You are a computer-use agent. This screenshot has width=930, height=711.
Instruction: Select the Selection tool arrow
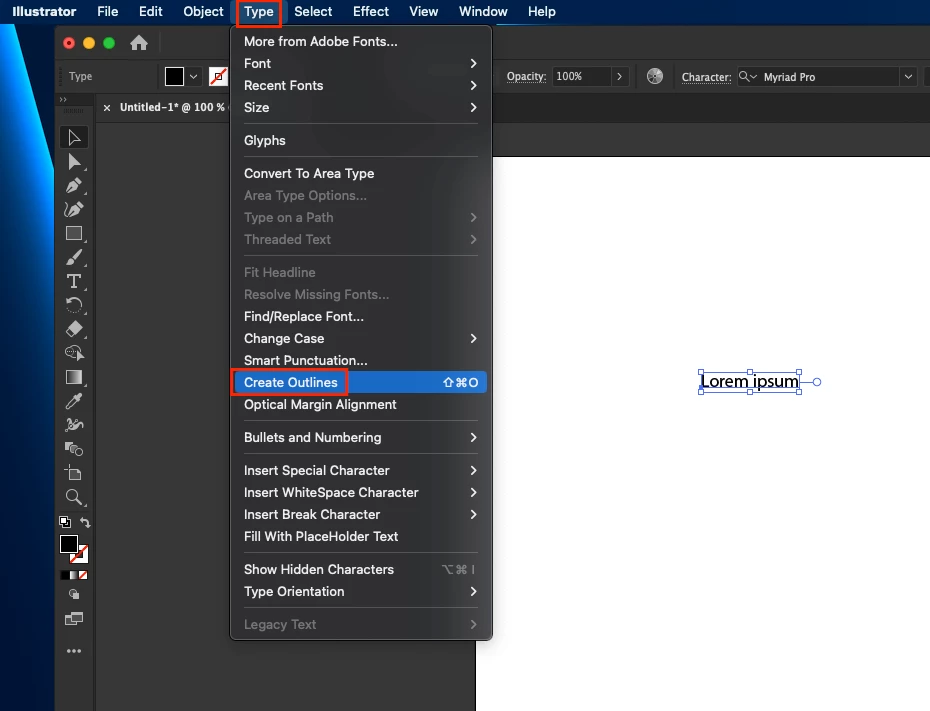tap(74, 138)
